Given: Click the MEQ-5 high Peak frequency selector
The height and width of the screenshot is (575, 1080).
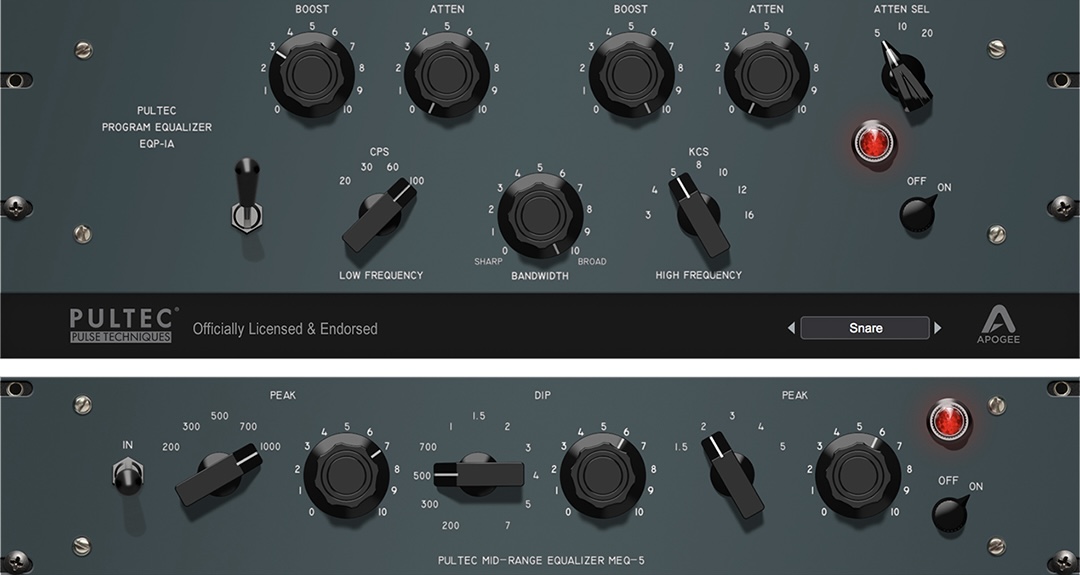Looking at the screenshot, I should [x=733, y=475].
